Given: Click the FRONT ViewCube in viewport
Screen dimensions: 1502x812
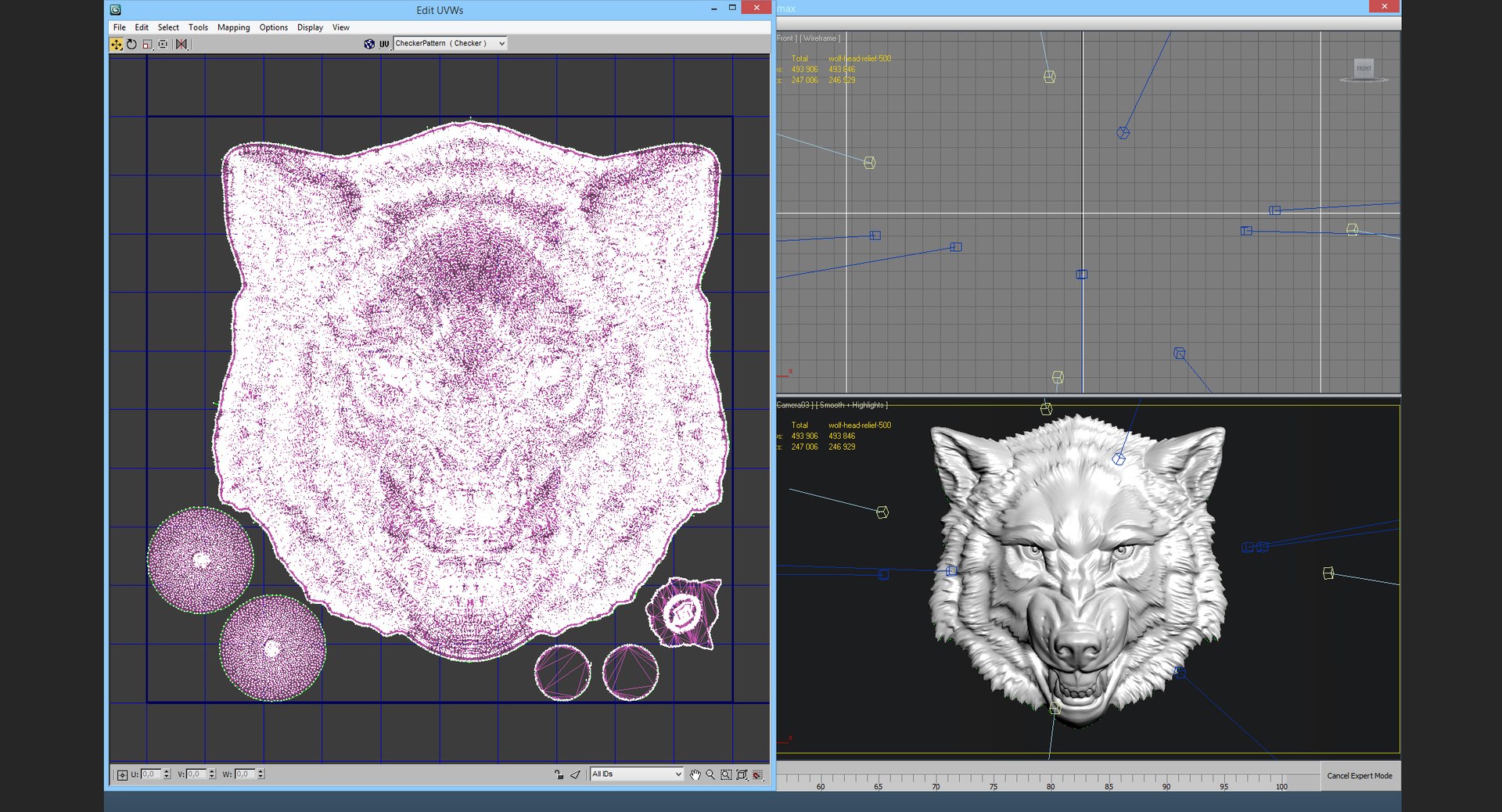Looking at the screenshot, I should [1364, 69].
